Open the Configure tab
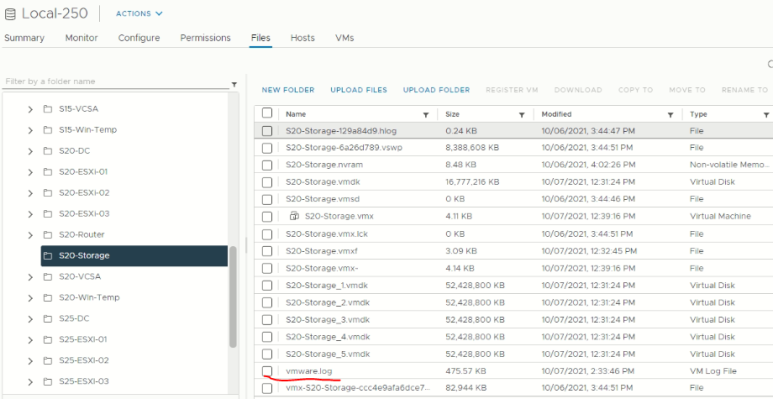 [x=139, y=38]
